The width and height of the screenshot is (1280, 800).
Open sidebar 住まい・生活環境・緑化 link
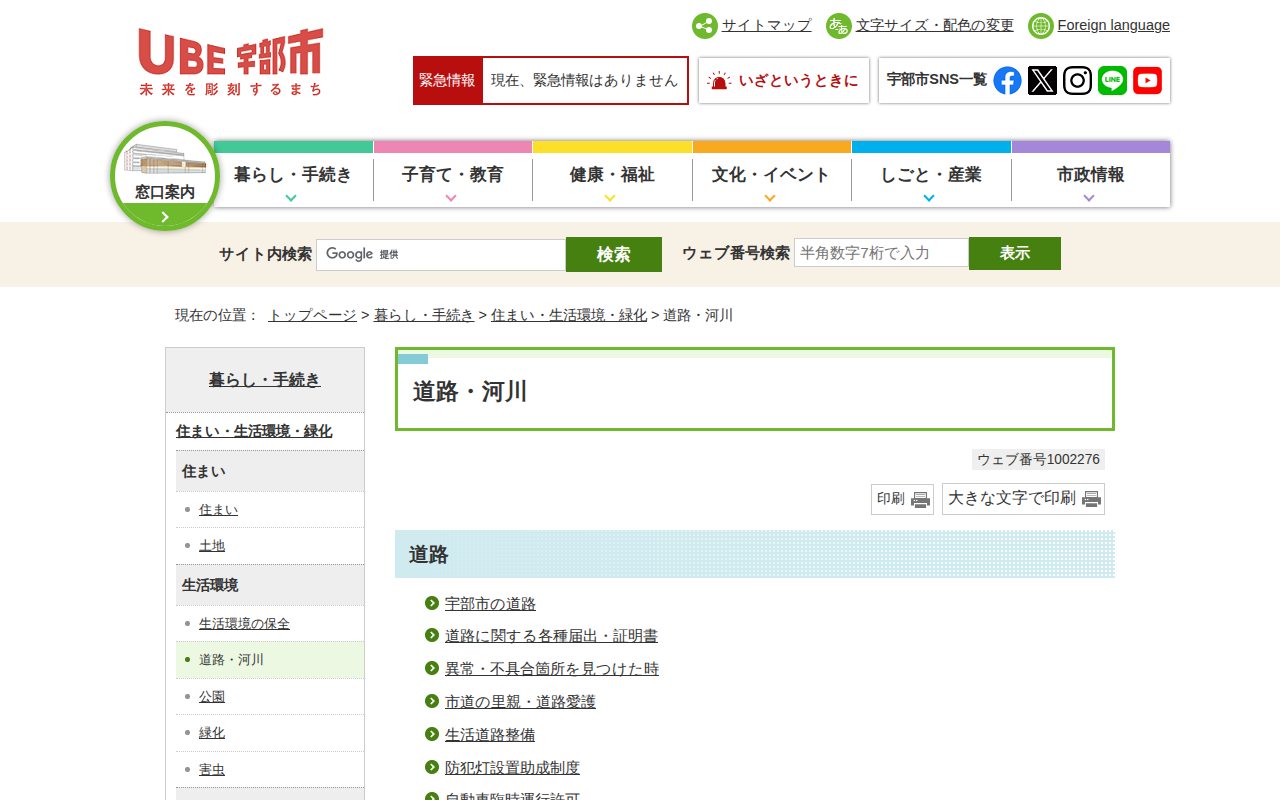(x=254, y=431)
